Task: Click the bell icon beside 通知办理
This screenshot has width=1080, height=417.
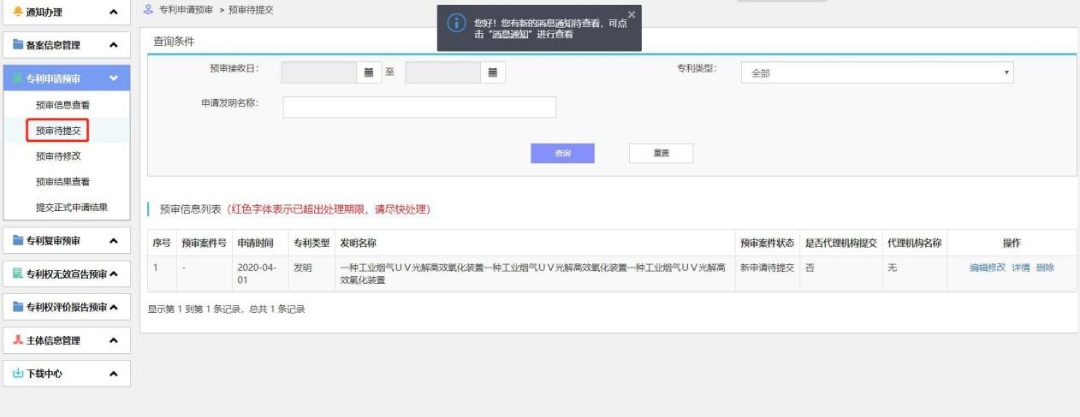Action: coord(17,11)
